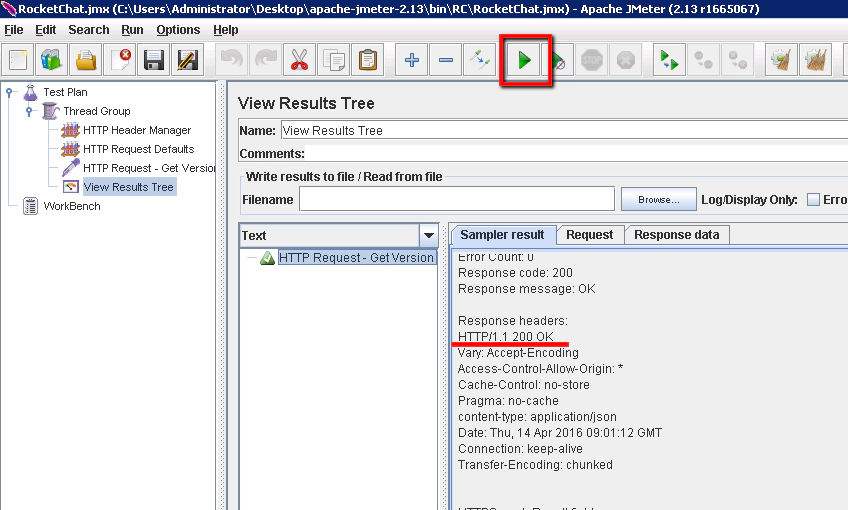The width and height of the screenshot is (848, 510).
Task: Cut selection with the scissors icon
Action: point(299,59)
